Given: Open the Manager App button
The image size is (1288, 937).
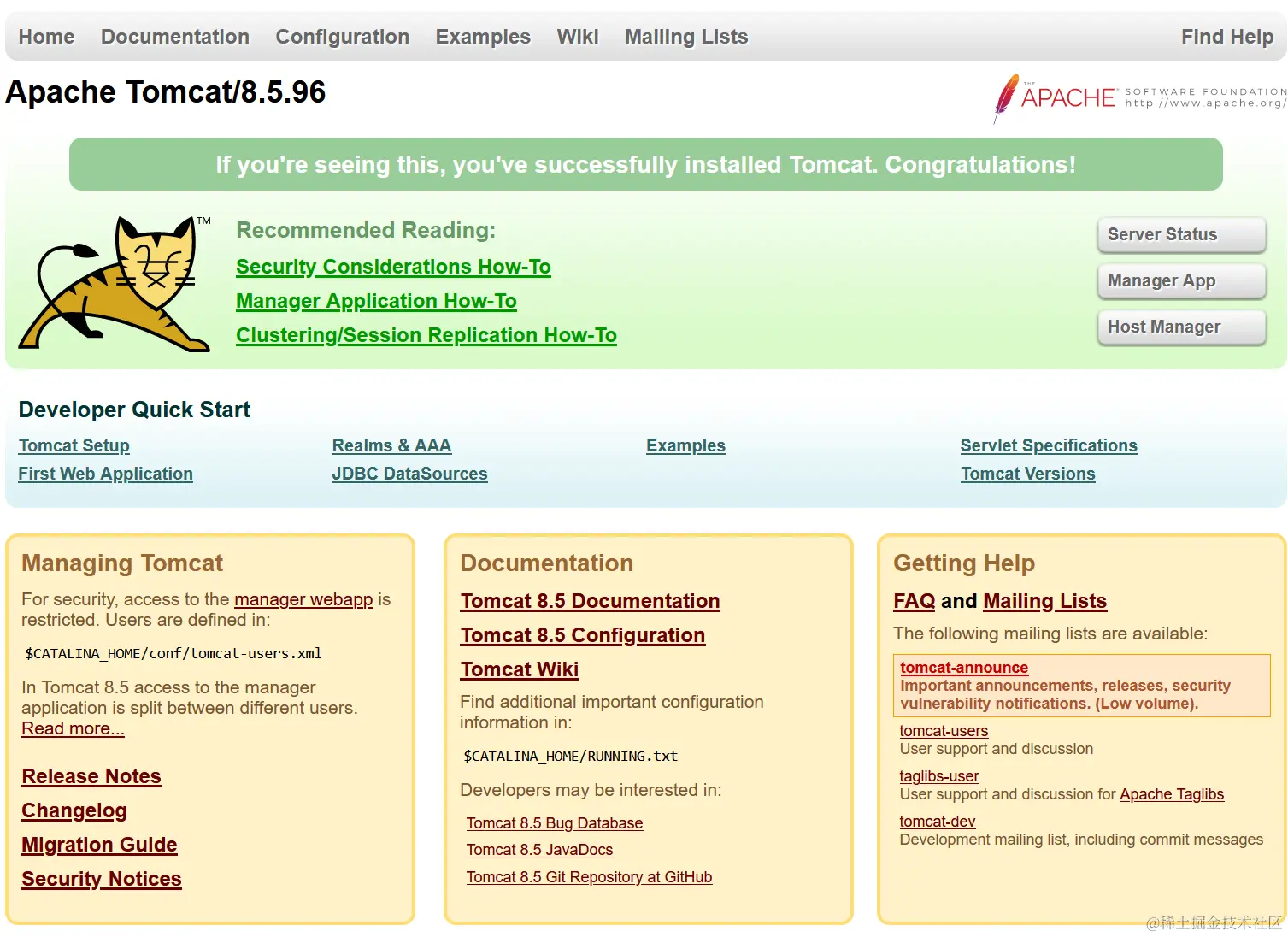Looking at the screenshot, I should click(1181, 280).
